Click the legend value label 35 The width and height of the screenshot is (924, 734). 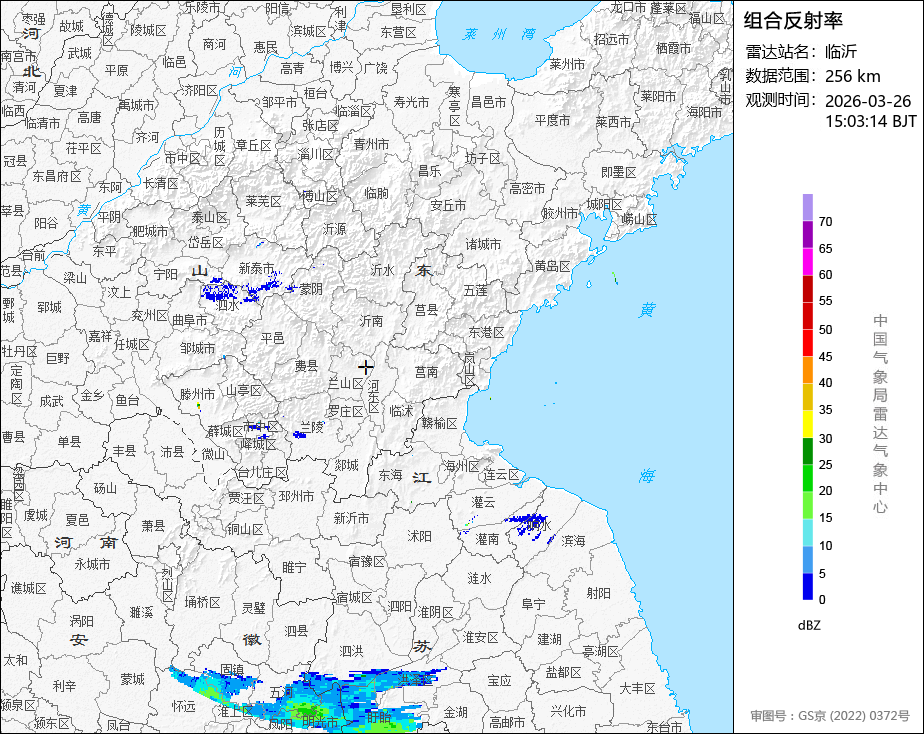tap(826, 410)
